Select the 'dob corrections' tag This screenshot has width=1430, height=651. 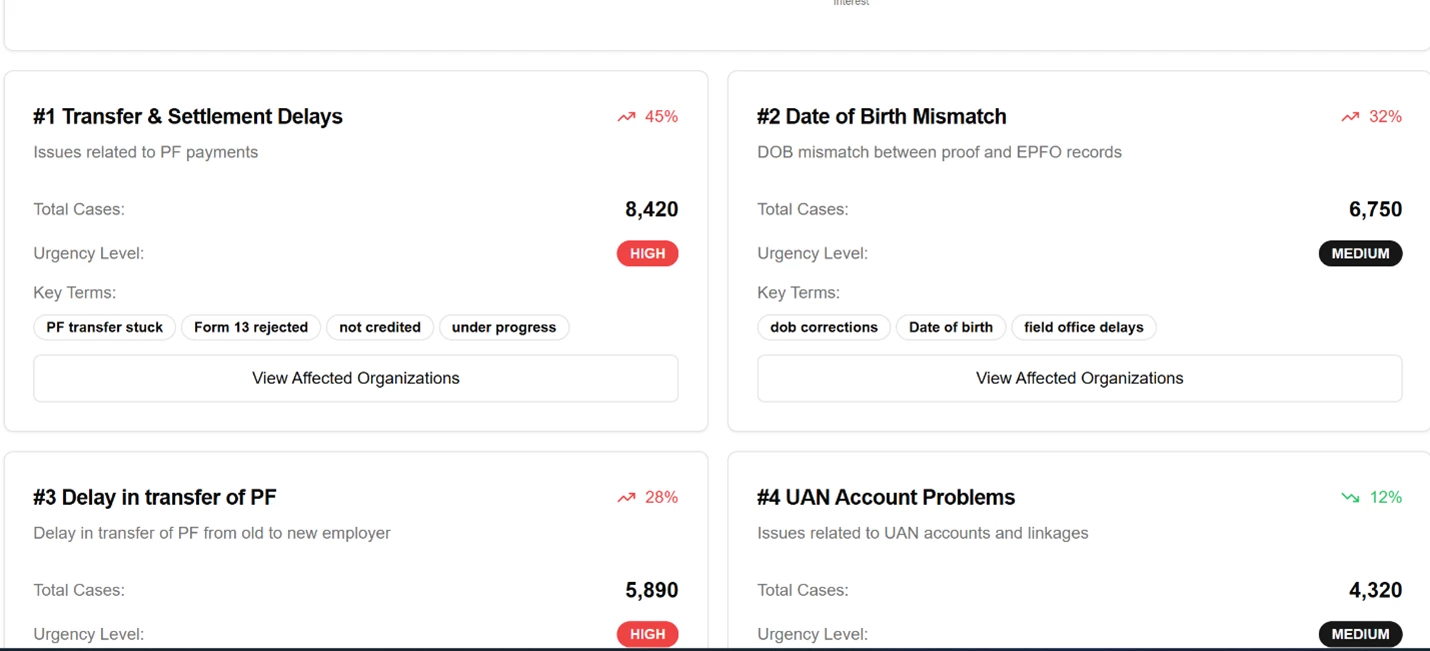click(824, 327)
